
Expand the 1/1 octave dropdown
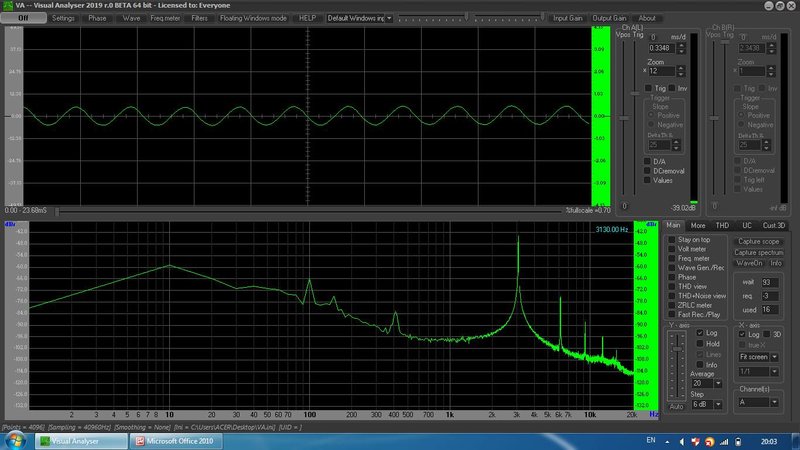(774, 372)
